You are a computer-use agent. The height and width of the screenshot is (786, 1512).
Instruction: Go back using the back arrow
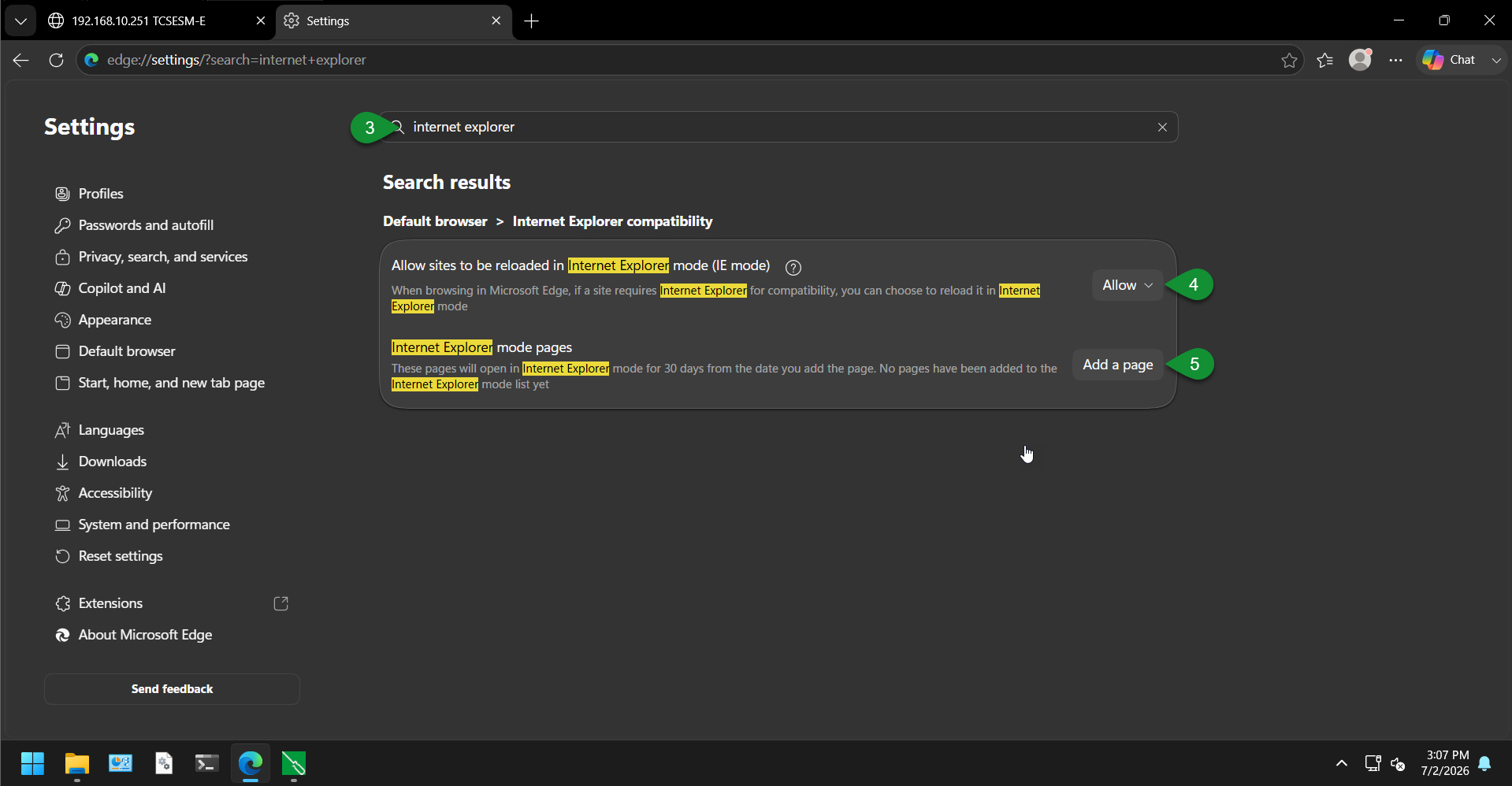(x=21, y=60)
